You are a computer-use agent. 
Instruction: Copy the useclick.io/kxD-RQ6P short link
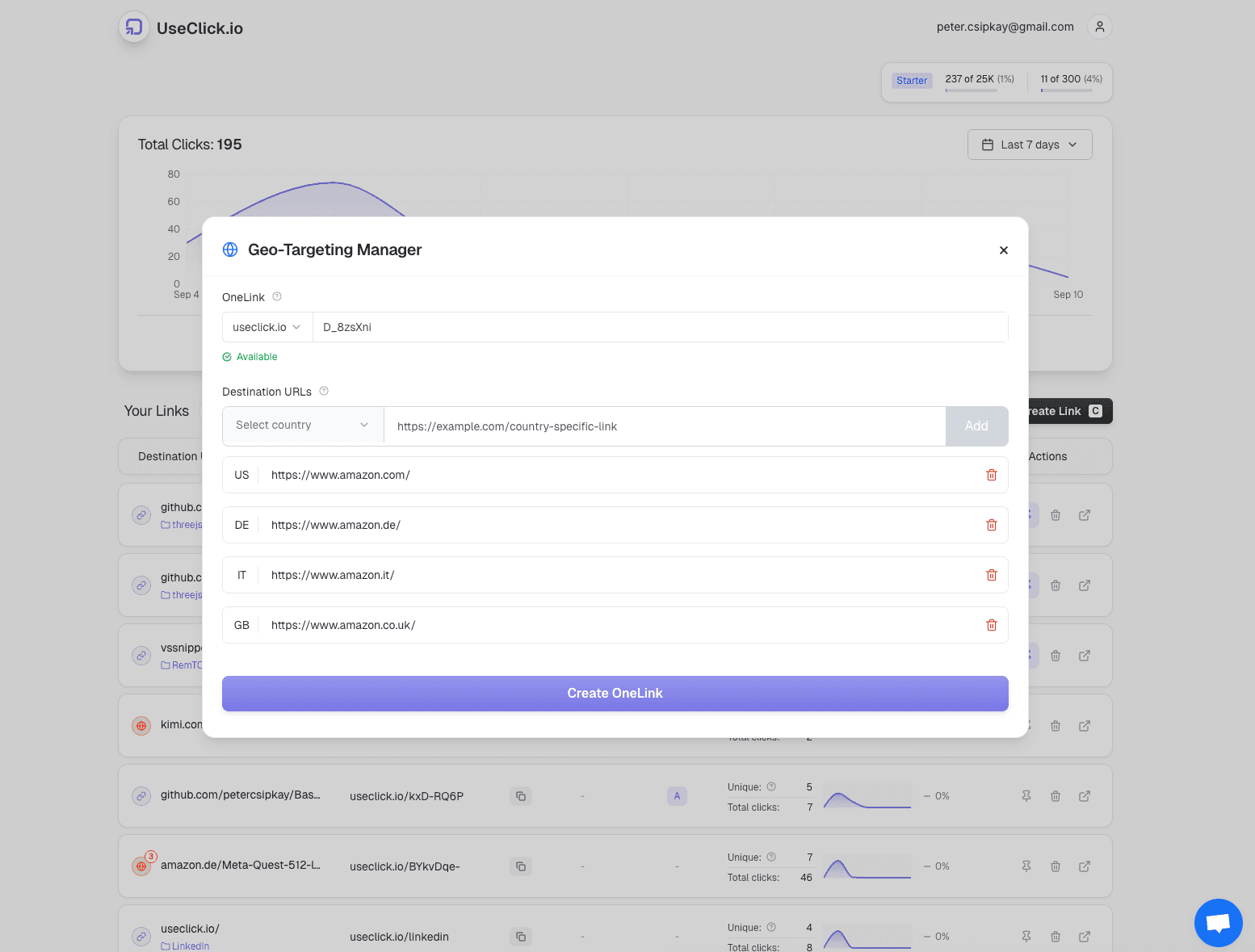[x=521, y=796]
